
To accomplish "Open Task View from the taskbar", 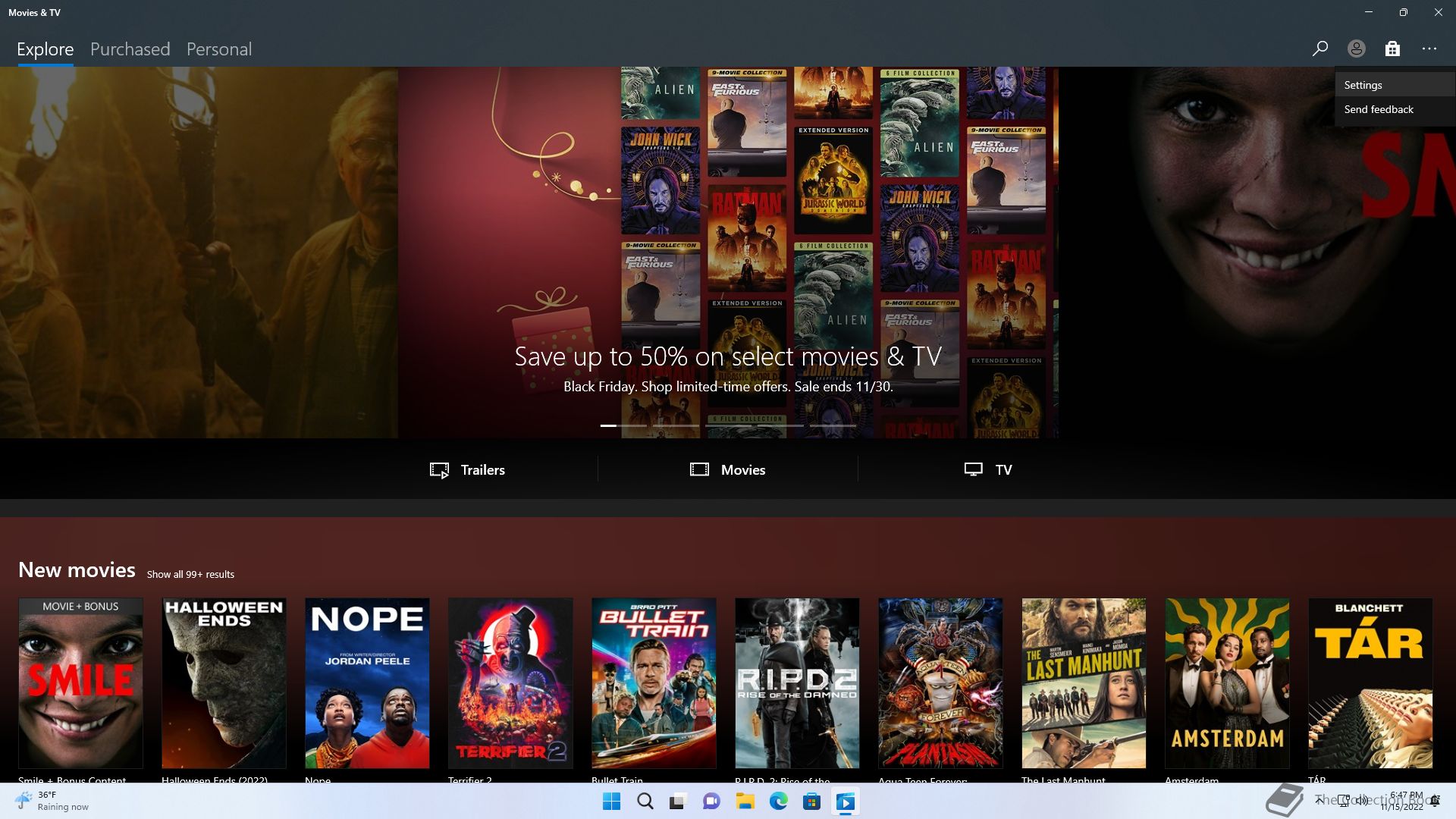I will [x=678, y=802].
